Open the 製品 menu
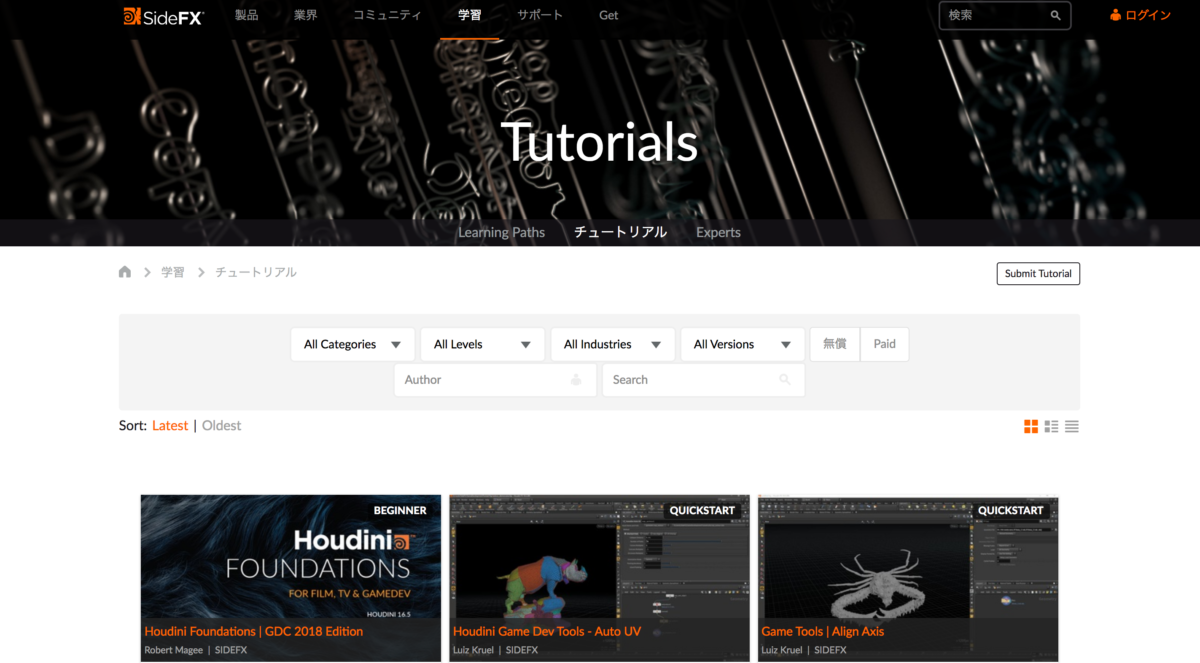 246,16
